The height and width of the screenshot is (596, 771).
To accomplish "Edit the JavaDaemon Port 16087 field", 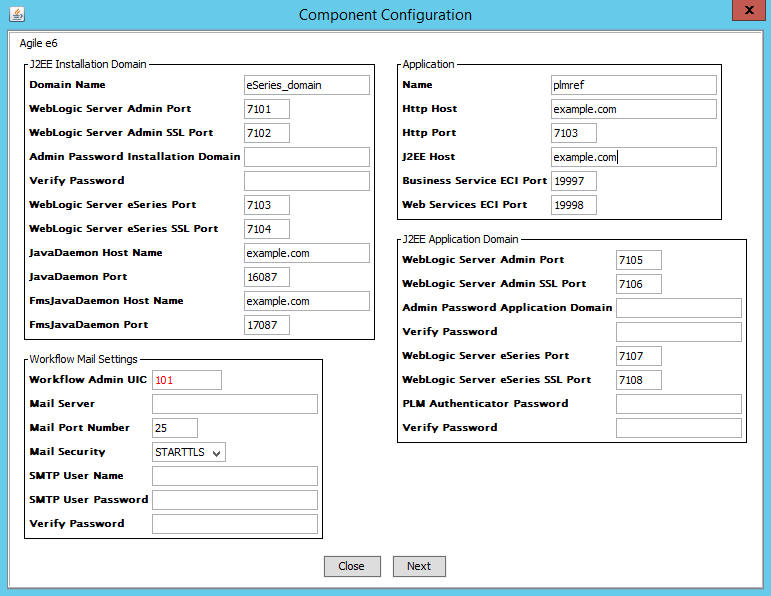I will point(267,277).
